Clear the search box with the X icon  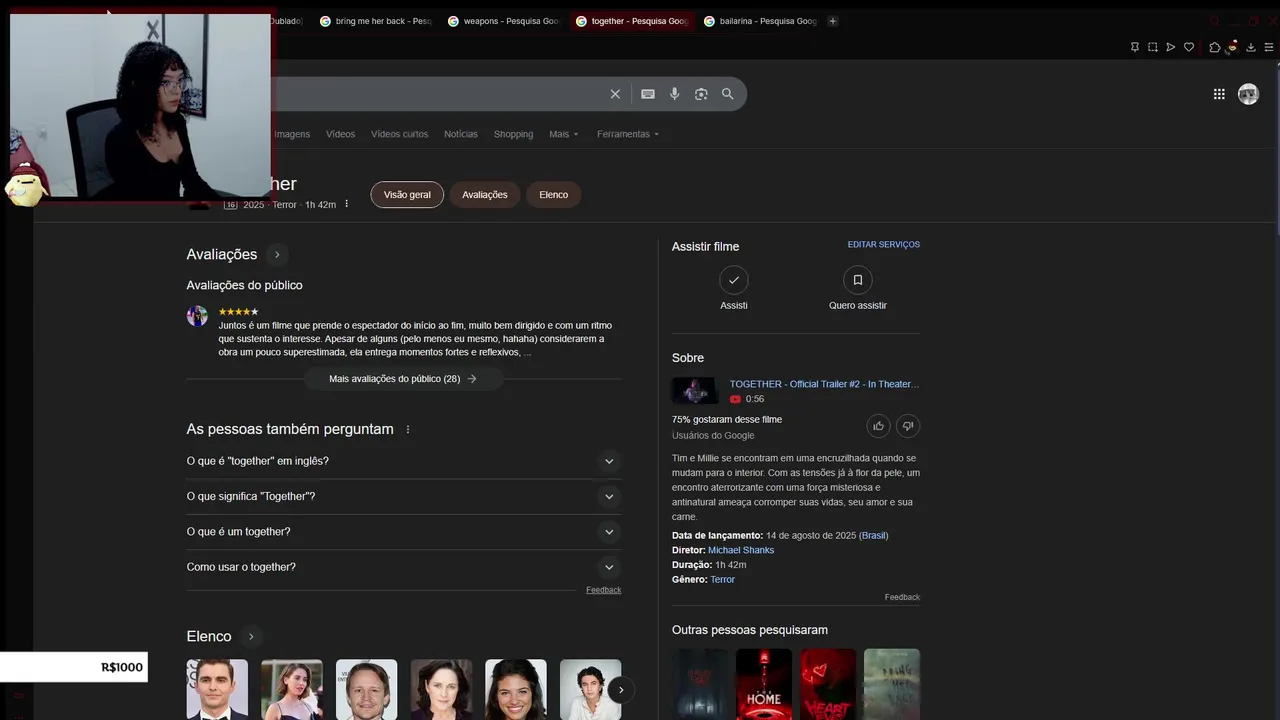615,94
